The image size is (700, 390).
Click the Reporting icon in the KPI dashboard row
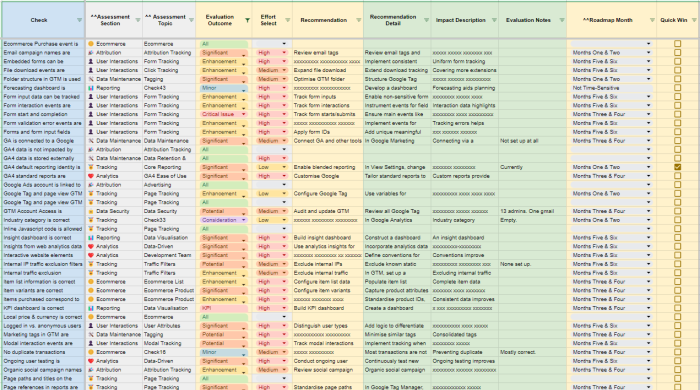pyautogui.click(x=91, y=308)
